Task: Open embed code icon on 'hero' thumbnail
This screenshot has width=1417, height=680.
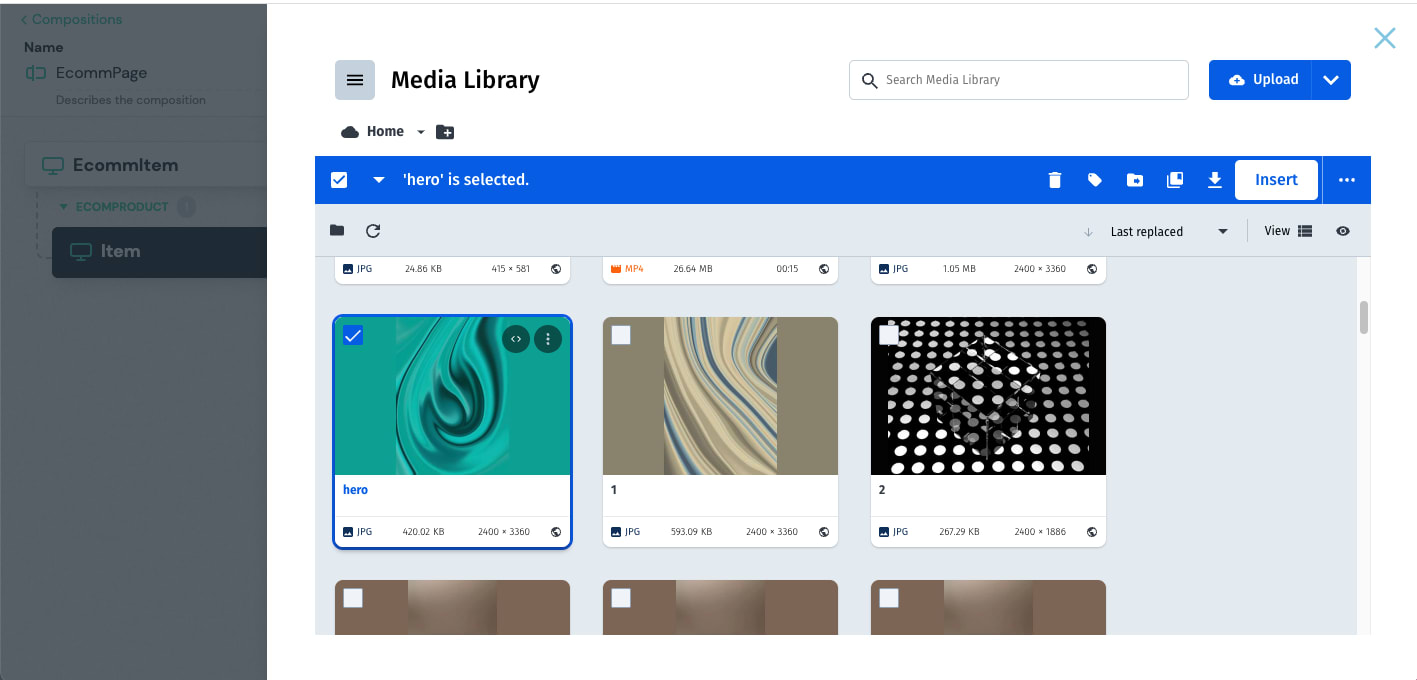Action: pyautogui.click(x=516, y=339)
